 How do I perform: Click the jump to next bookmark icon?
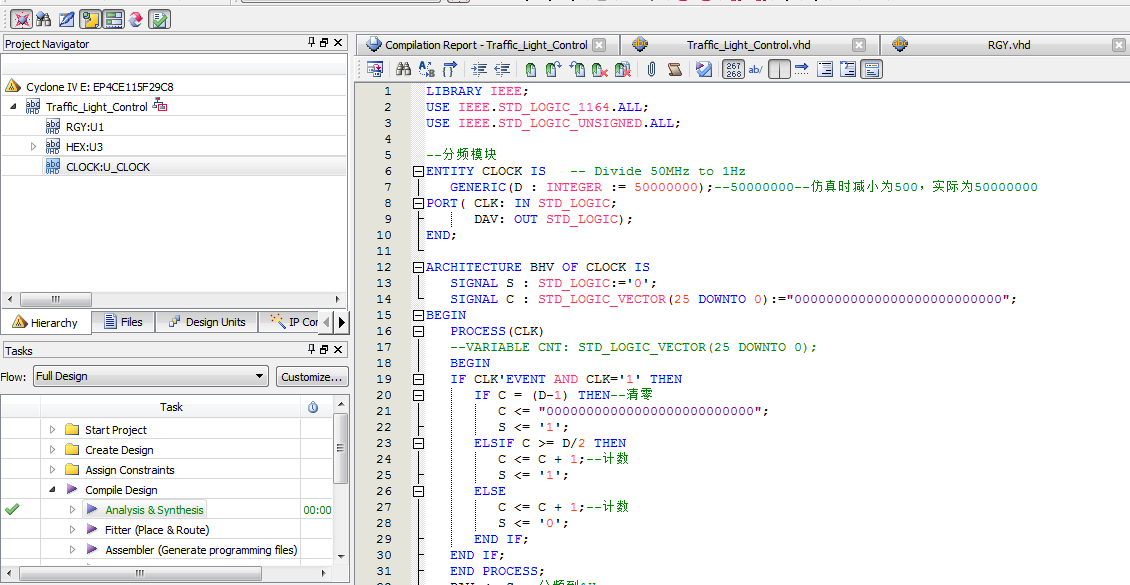553,69
